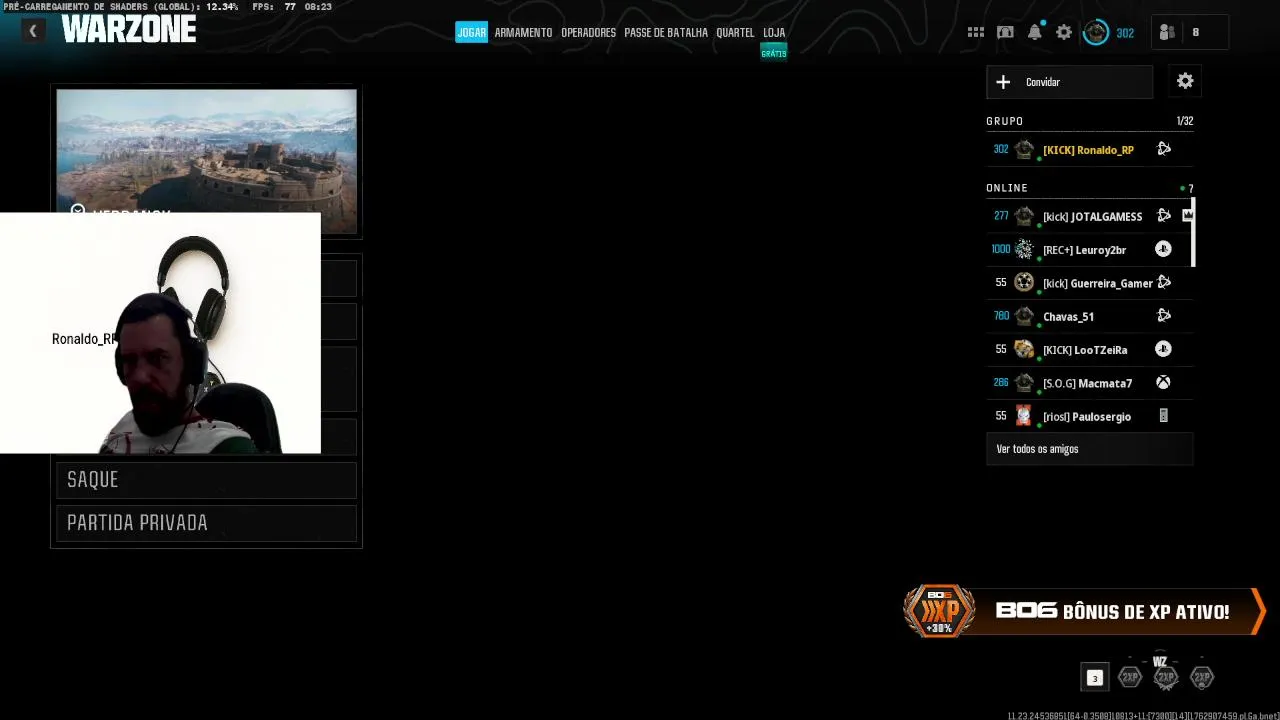Open the headquarters map icon in top bar
This screenshot has height=720, width=1280.
[x=1005, y=32]
